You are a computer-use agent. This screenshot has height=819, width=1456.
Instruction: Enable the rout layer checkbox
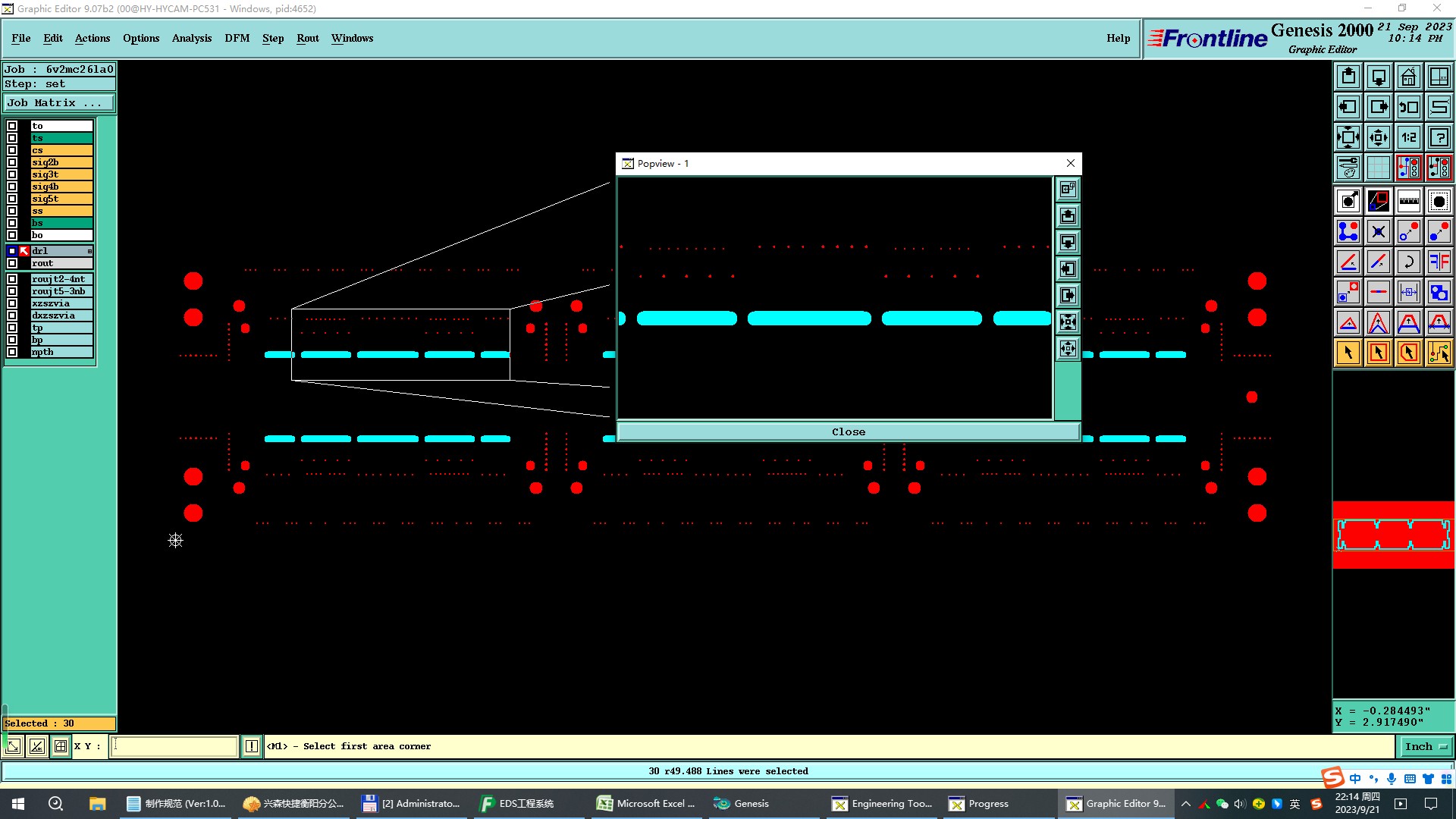point(12,263)
